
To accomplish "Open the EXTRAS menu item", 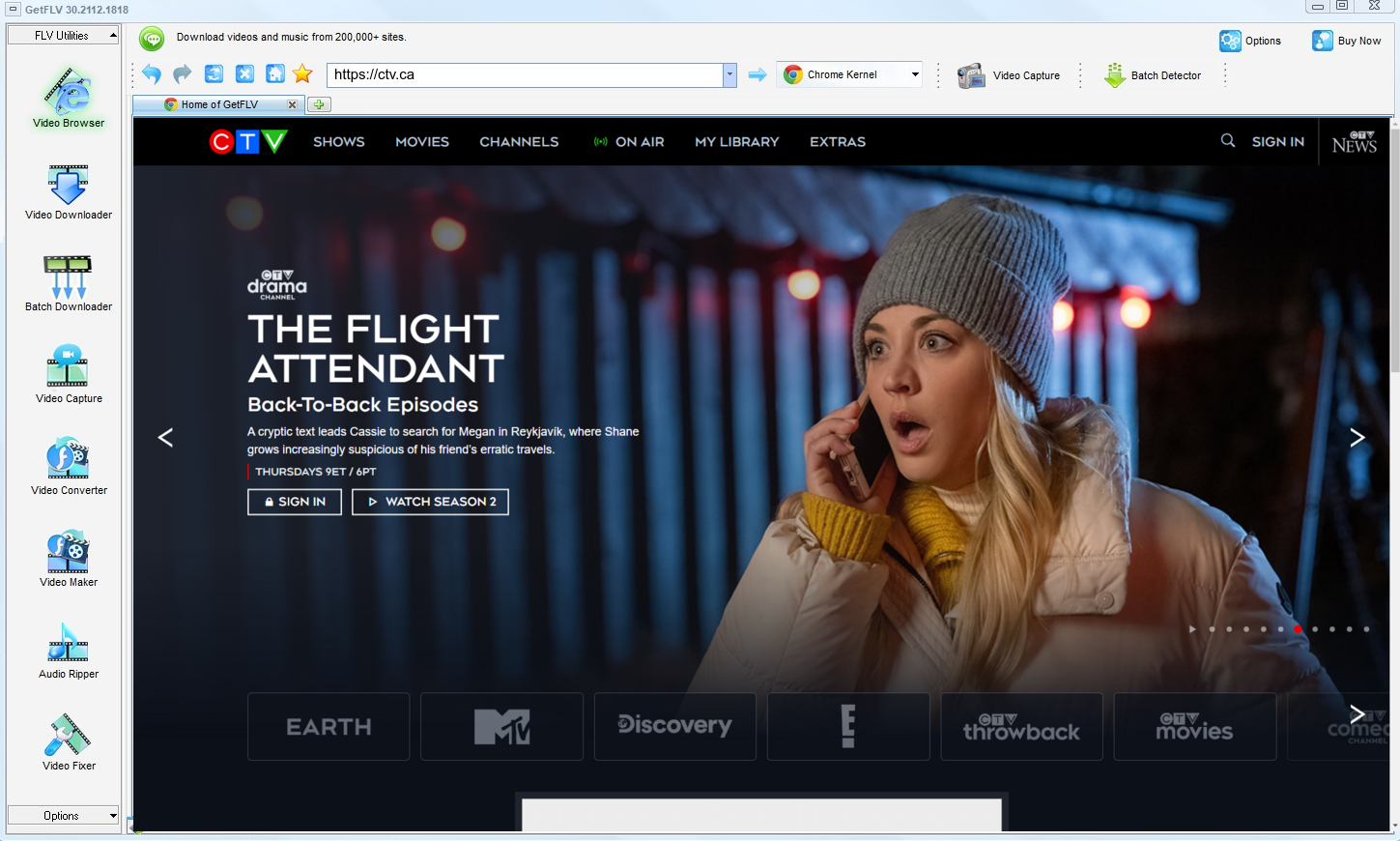I will [x=838, y=142].
